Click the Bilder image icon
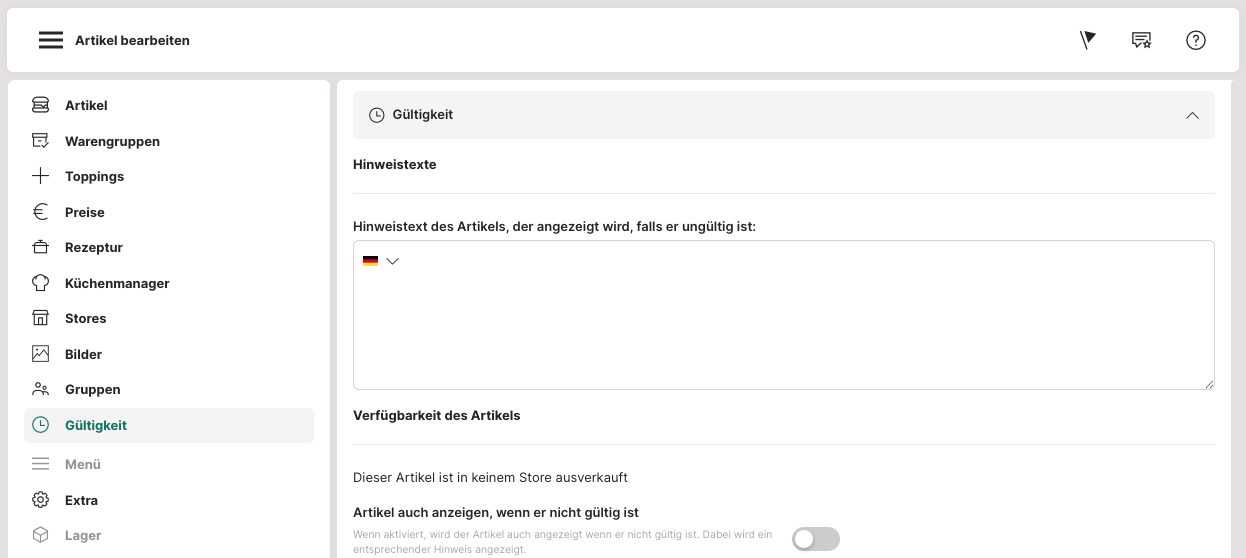The width and height of the screenshot is (1246, 558). coord(40,354)
